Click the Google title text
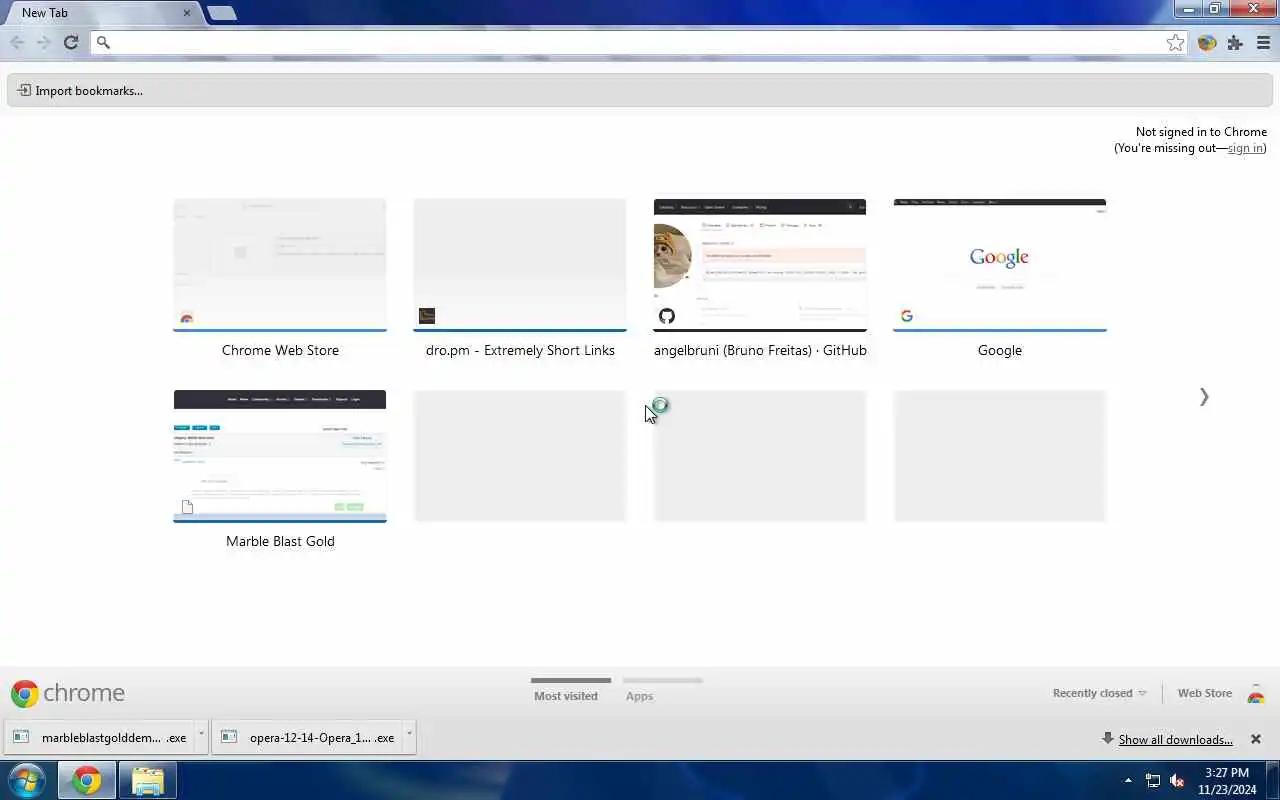 1000,350
